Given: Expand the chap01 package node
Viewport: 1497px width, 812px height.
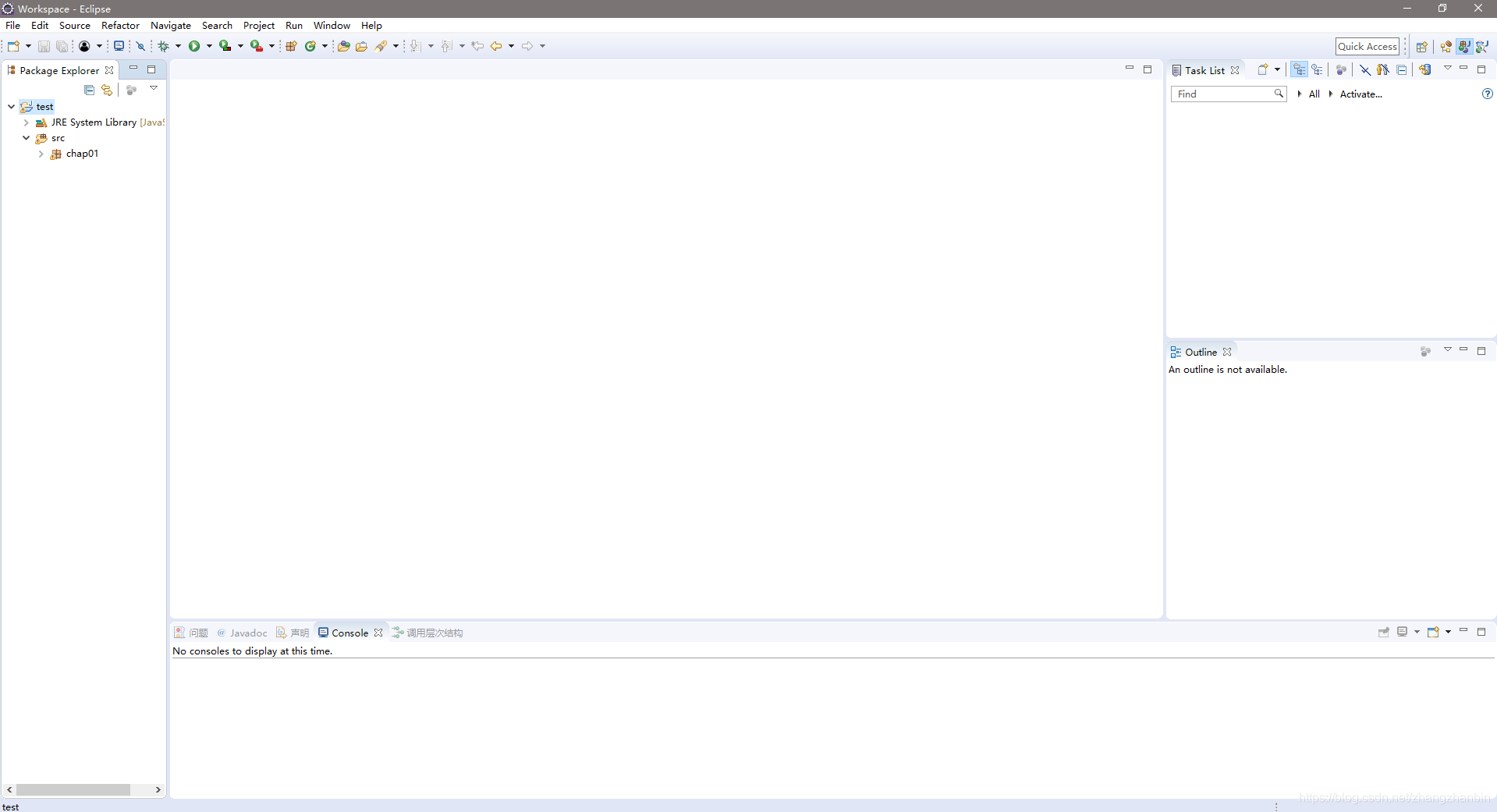Looking at the screenshot, I should pyautogui.click(x=41, y=154).
